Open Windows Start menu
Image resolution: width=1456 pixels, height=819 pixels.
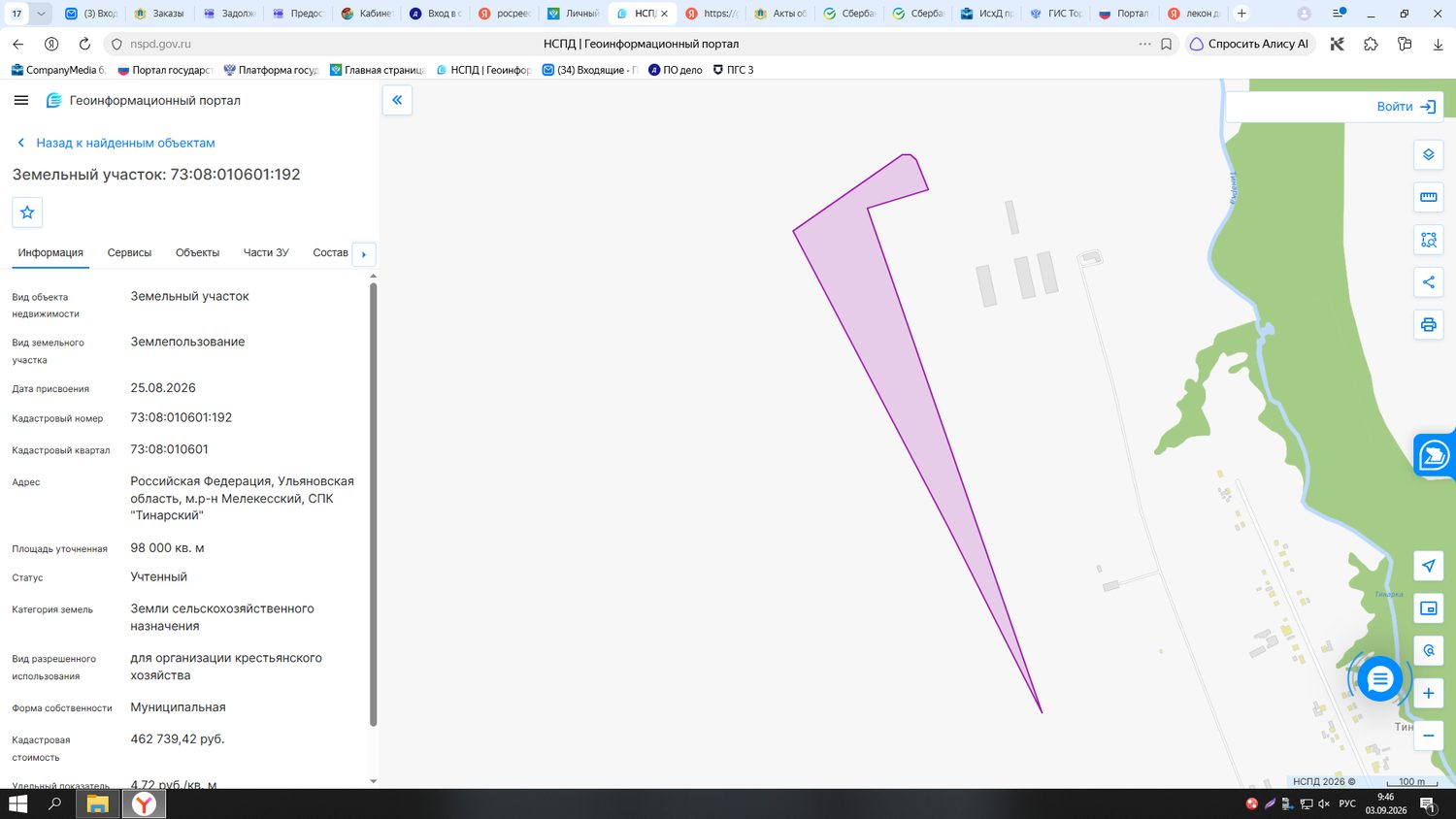pos(17,803)
